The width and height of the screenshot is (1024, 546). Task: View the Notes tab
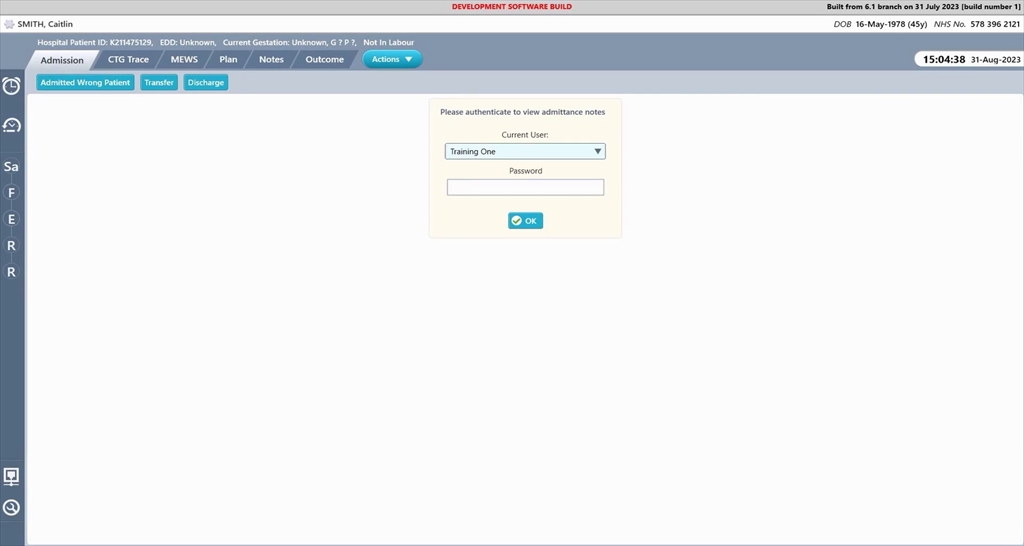coord(271,59)
